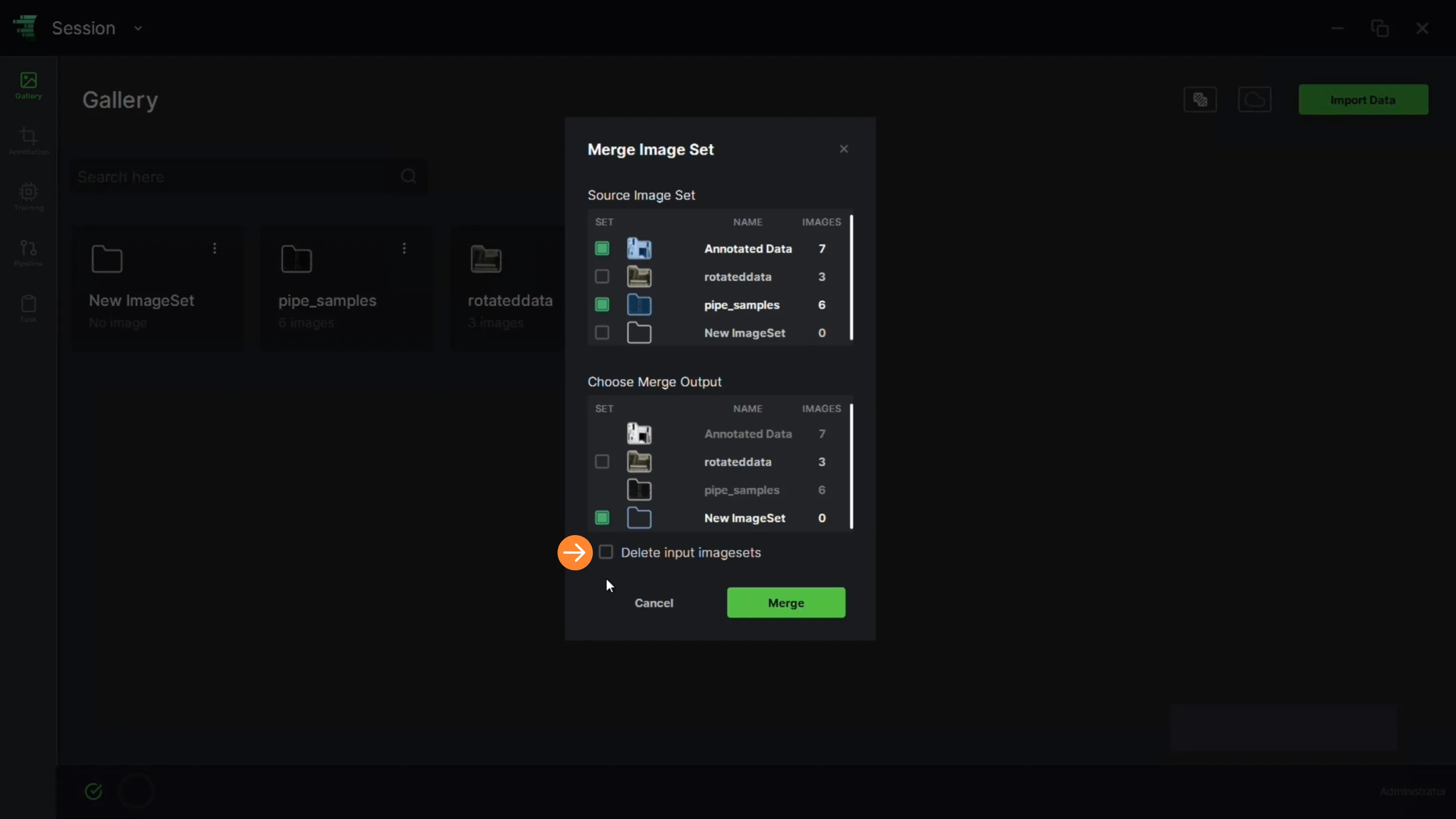This screenshot has width=1456, height=819.
Task: Click Annotated Data thumbnail in merge output list
Action: (639, 434)
